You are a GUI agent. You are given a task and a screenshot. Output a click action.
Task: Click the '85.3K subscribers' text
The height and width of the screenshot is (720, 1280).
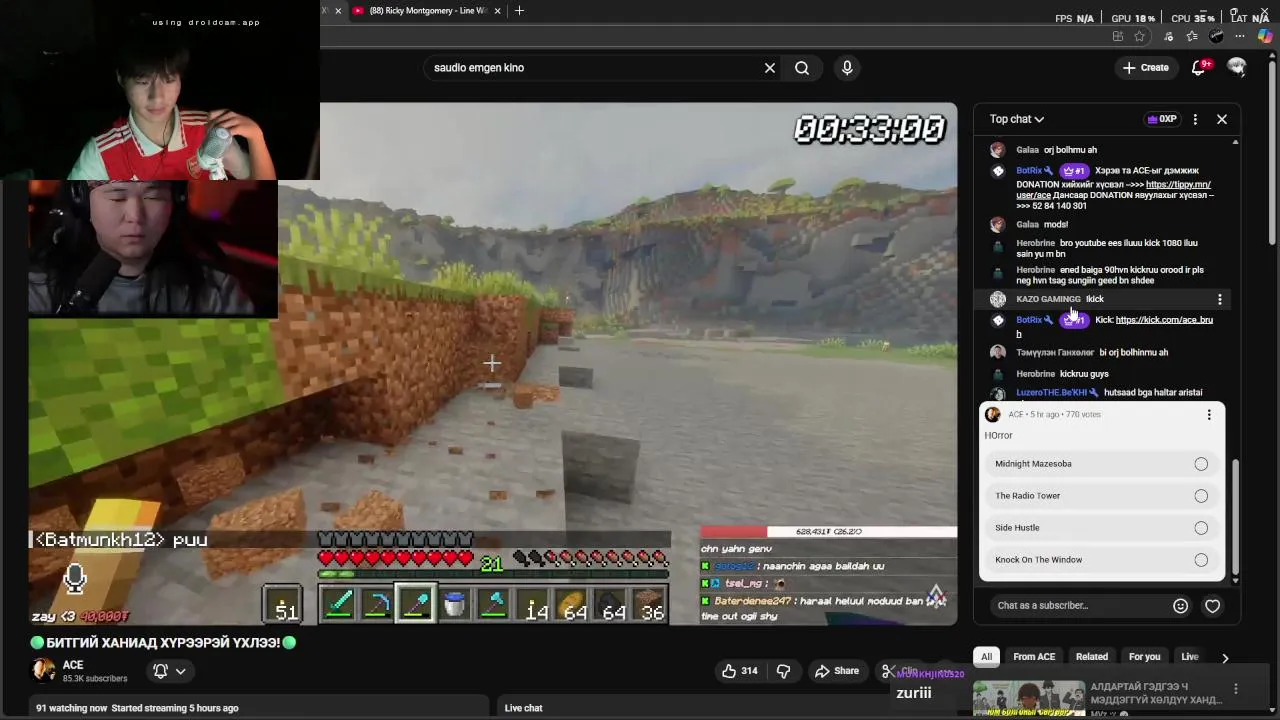pyautogui.click(x=94, y=679)
